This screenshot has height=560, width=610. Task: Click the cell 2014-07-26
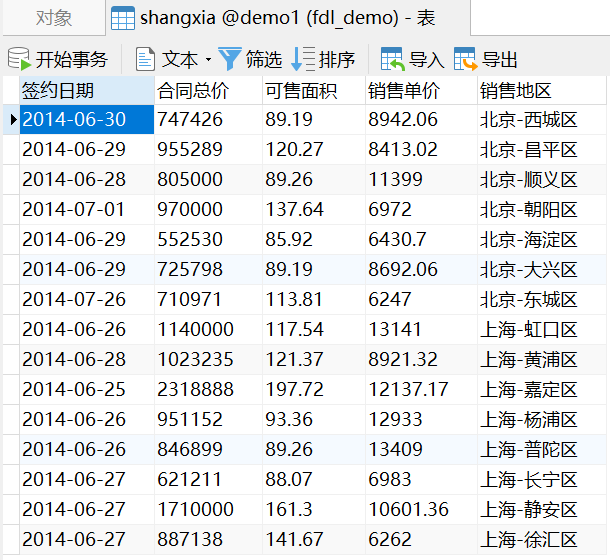pyautogui.click(x=87, y=299)
